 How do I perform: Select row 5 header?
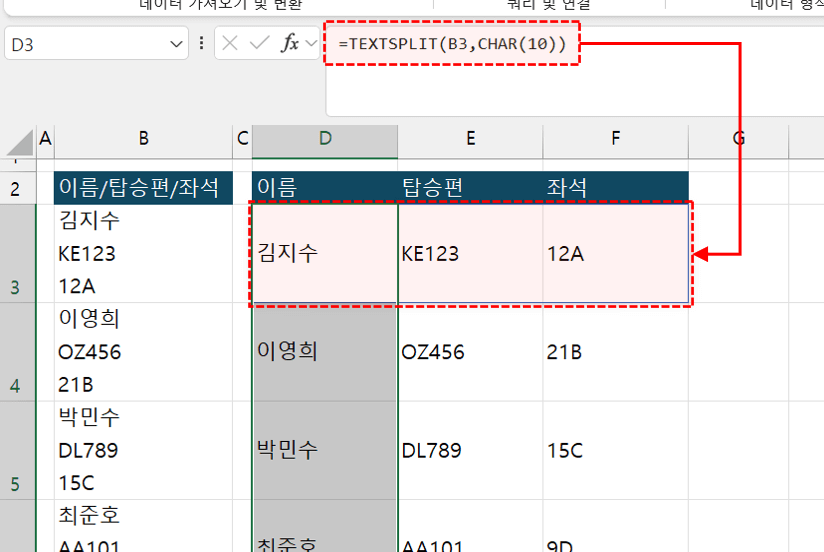coord(18,450)
